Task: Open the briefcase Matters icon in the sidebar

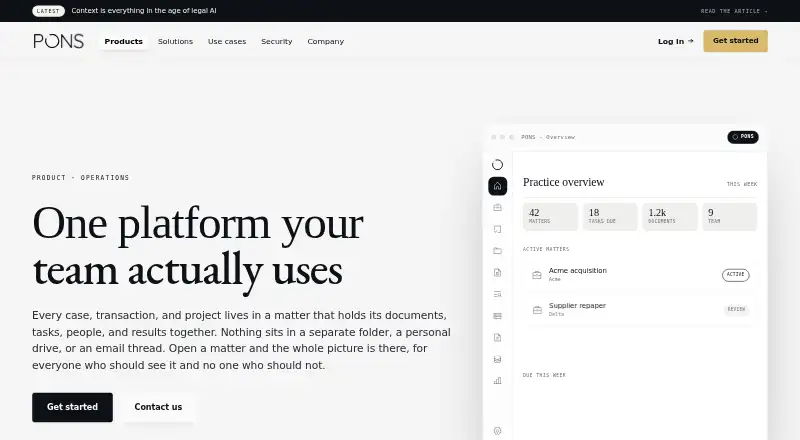Action: [497, 207]
